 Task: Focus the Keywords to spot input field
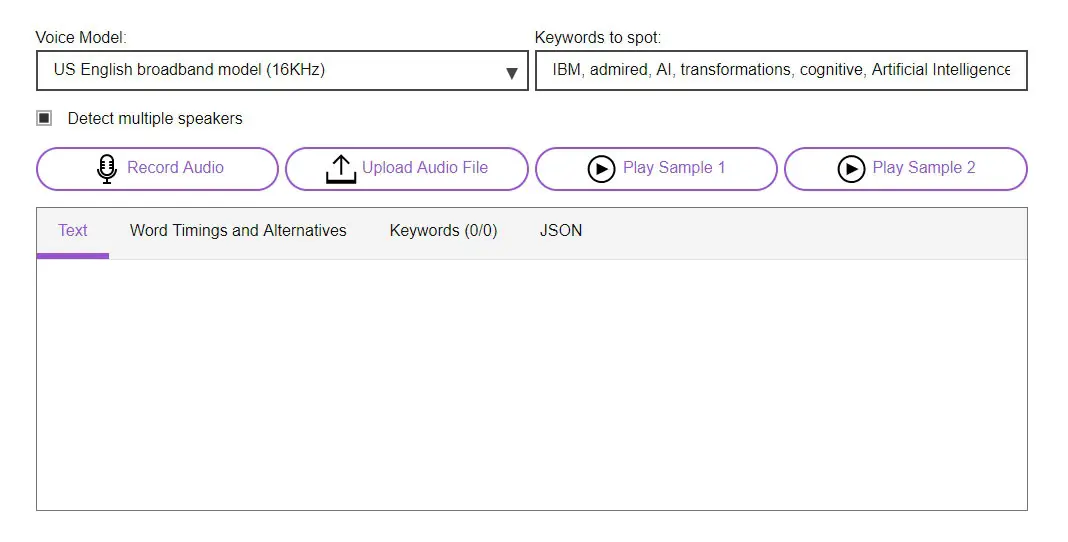pos(781,70)
